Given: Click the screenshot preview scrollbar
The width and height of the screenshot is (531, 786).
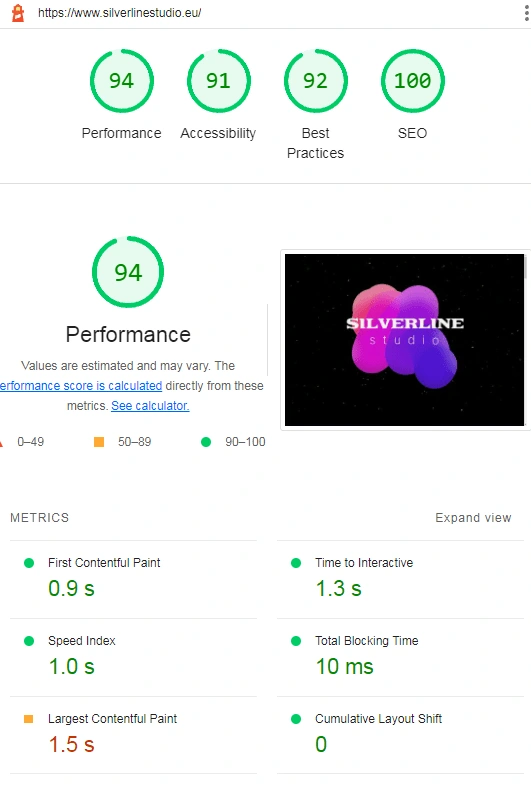Looking at the screenshot, I should pos(525,266).
